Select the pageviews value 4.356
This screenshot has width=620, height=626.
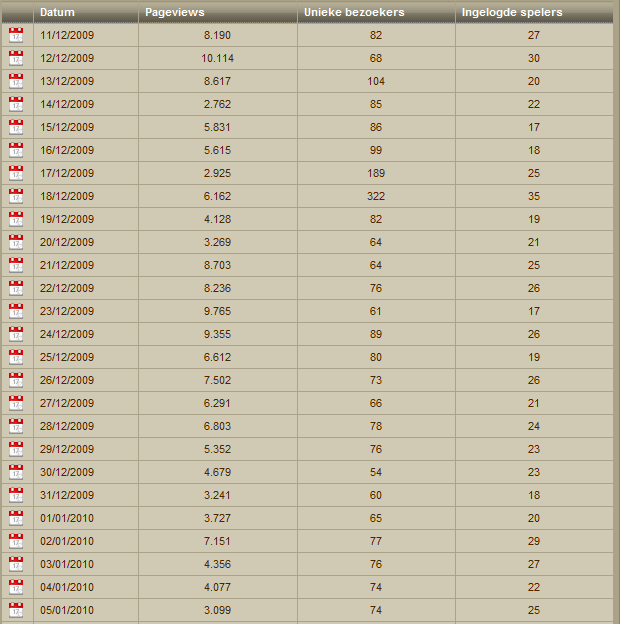(218, 564)
